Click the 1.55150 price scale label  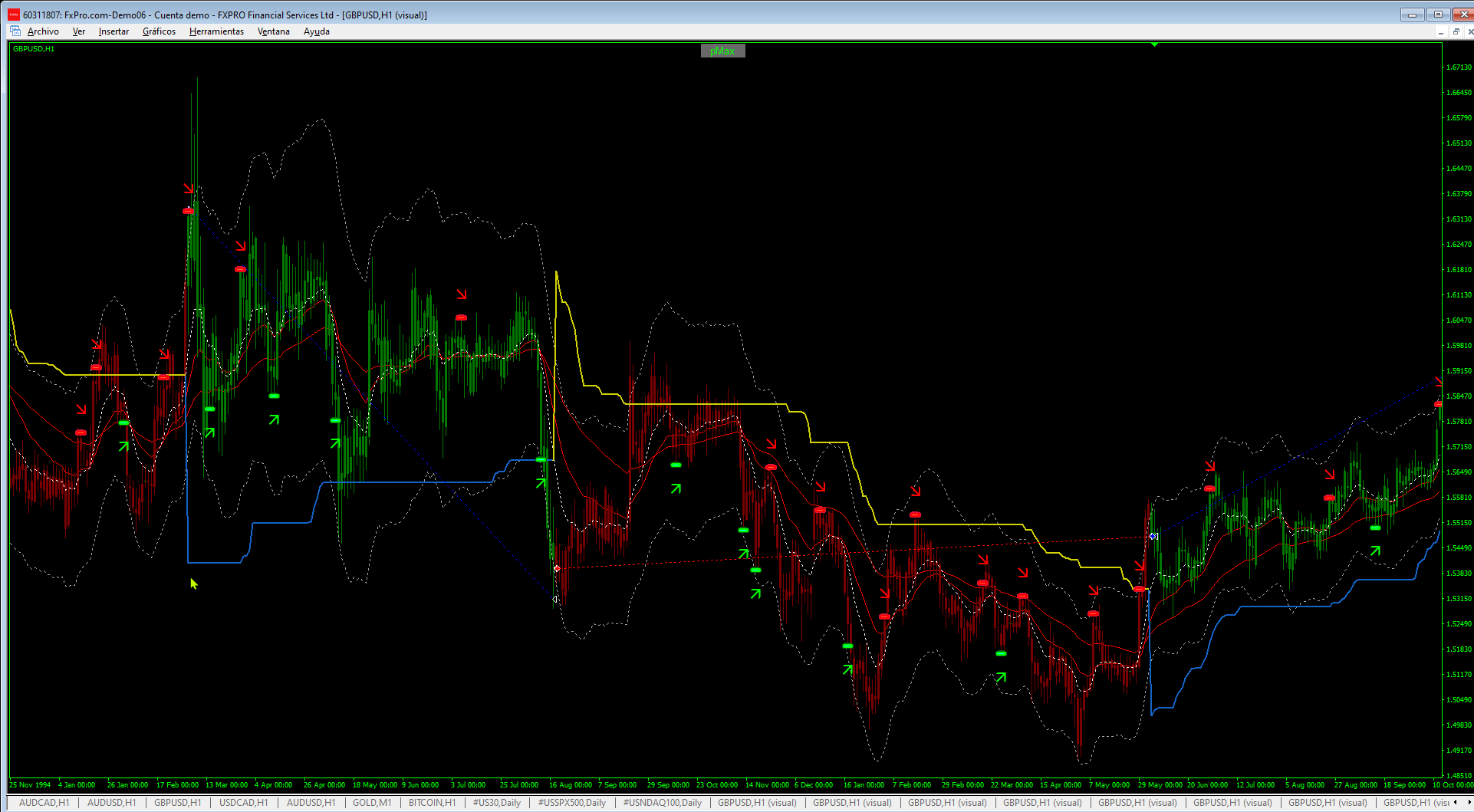coord(1459,523)
